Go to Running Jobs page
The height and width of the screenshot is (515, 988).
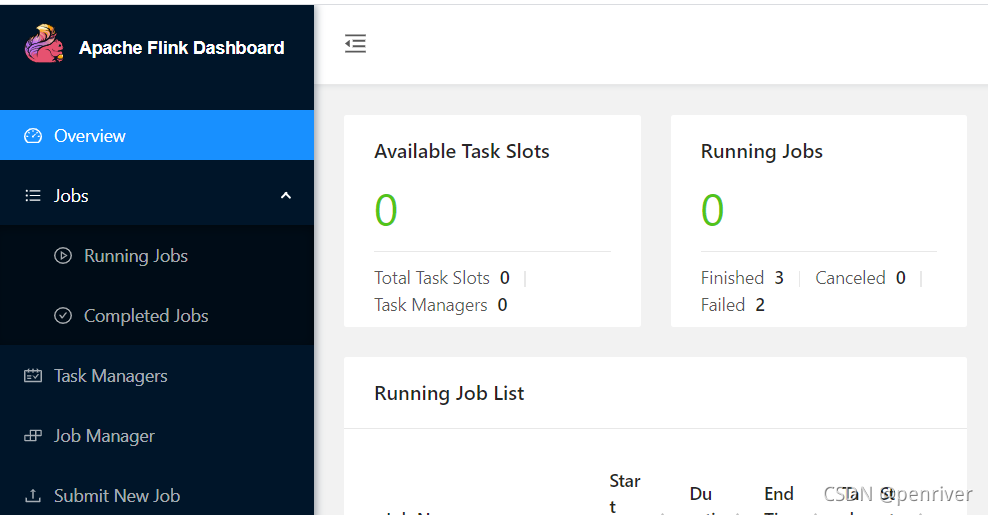[157, 255]
